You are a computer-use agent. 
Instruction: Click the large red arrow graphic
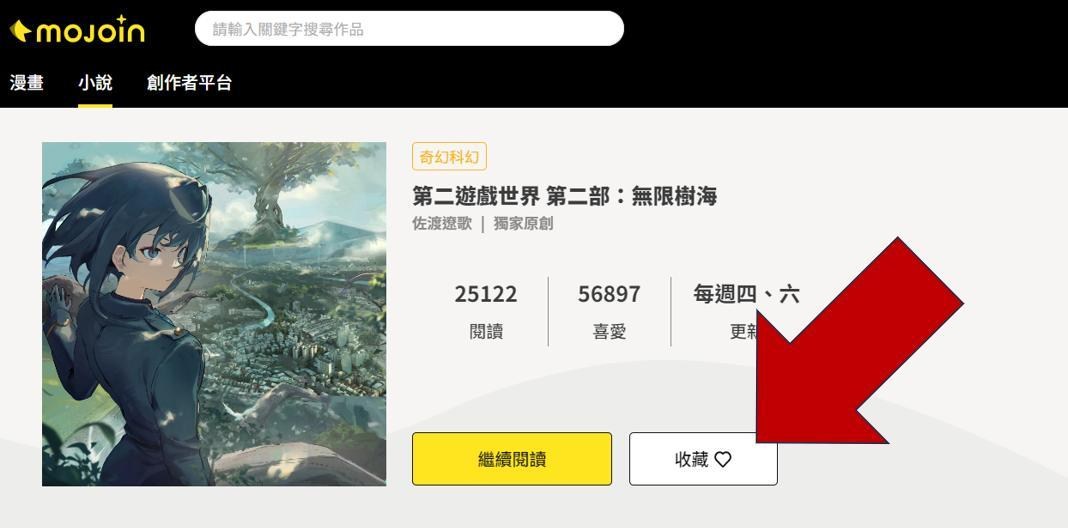pyautogui.click(x=860, y=341)
